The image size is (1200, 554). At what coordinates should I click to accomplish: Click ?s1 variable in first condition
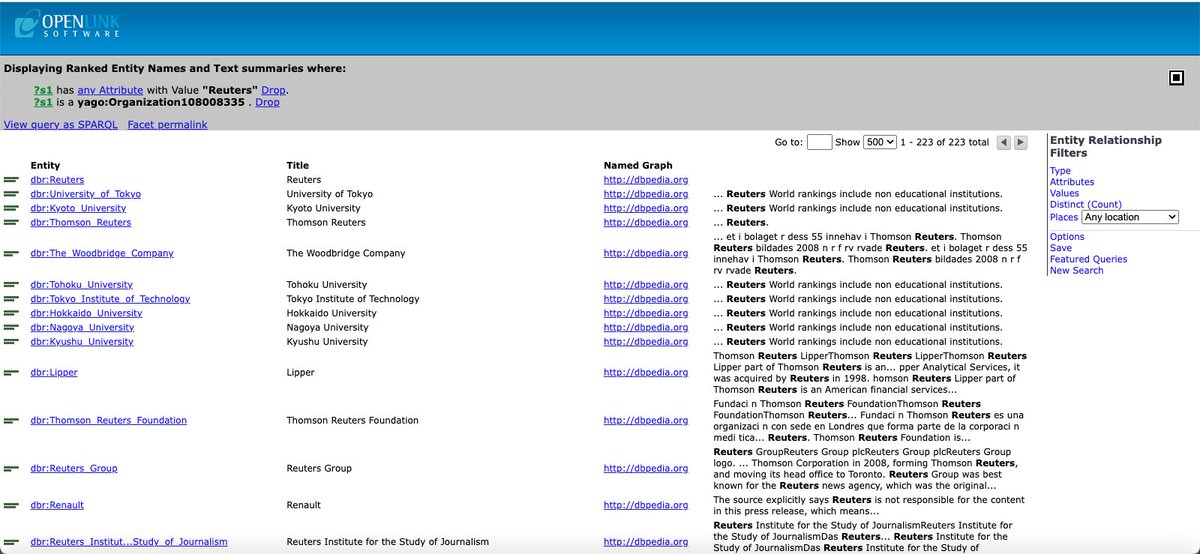tap(43, 90)
